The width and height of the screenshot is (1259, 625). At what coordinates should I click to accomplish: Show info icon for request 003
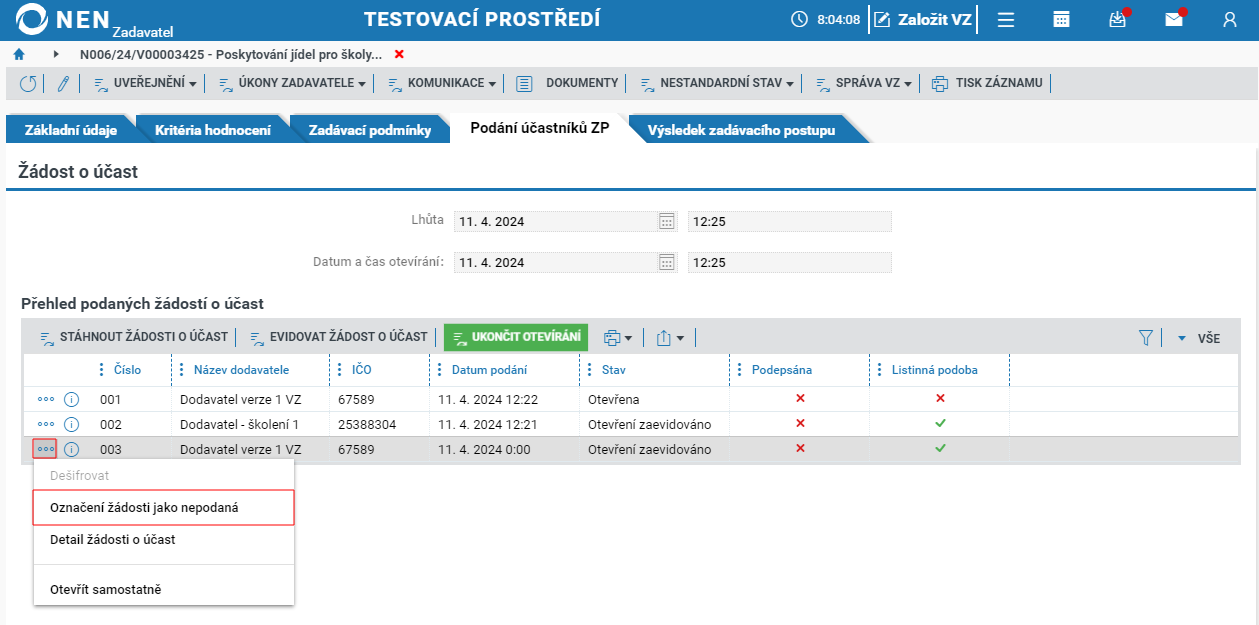(71, 450)
